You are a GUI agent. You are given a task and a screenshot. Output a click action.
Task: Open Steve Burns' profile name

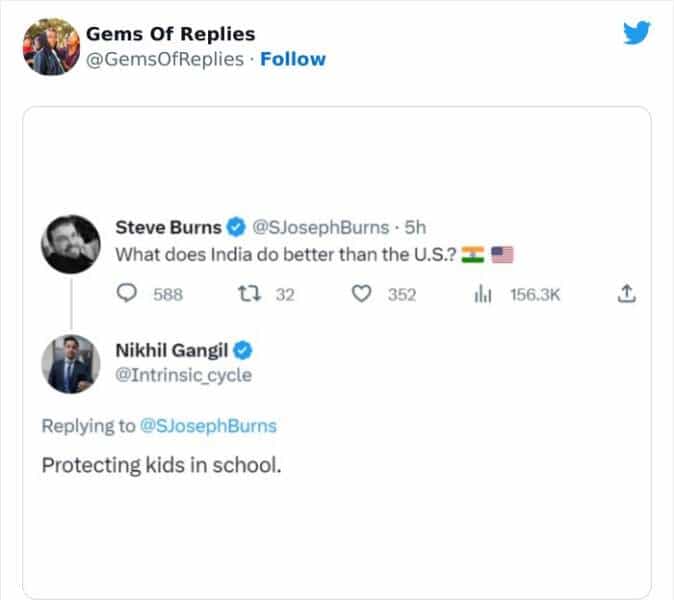[x=168, y=227]
